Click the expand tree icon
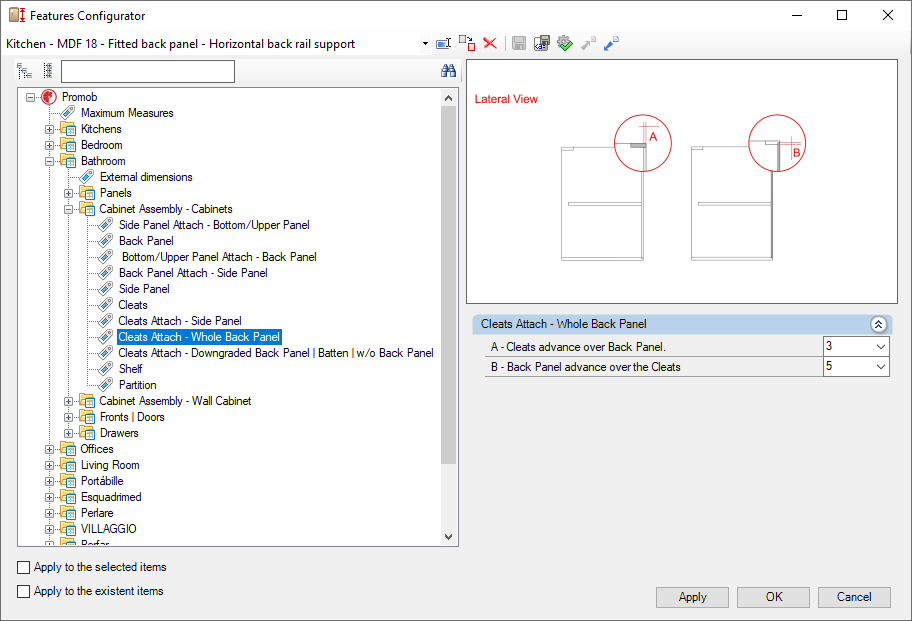 click(24, 71)
